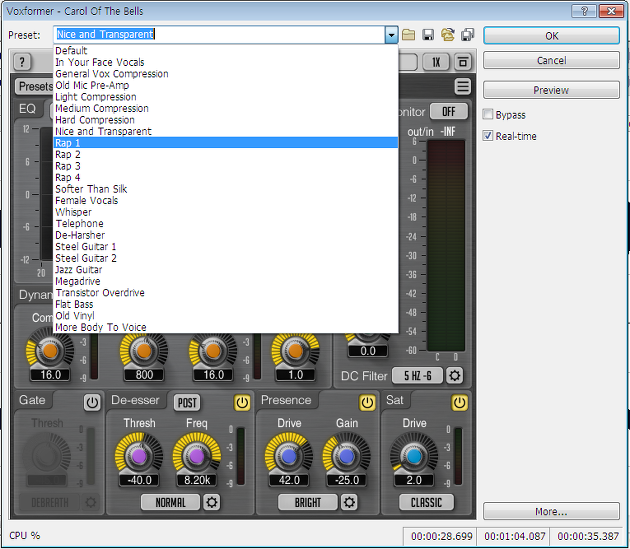This screenshot has width=630, height=549.
Task: Open the Presence BRIGHT mode selector
Action: click(x=308, y=502)
